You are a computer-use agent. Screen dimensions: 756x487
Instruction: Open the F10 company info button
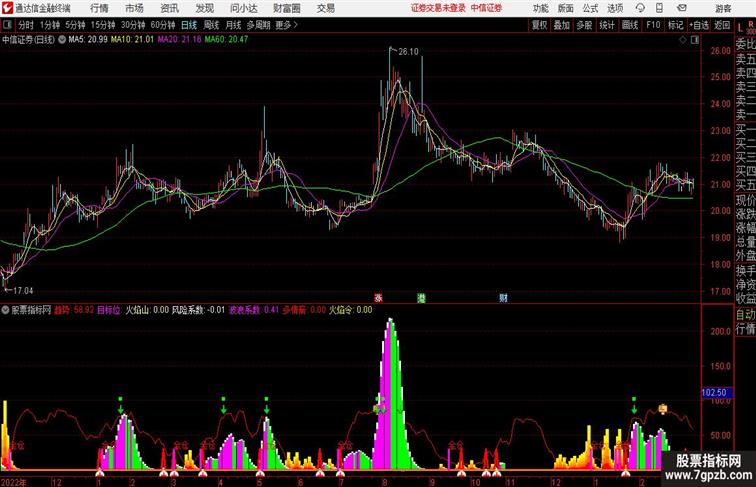point(653,25)
